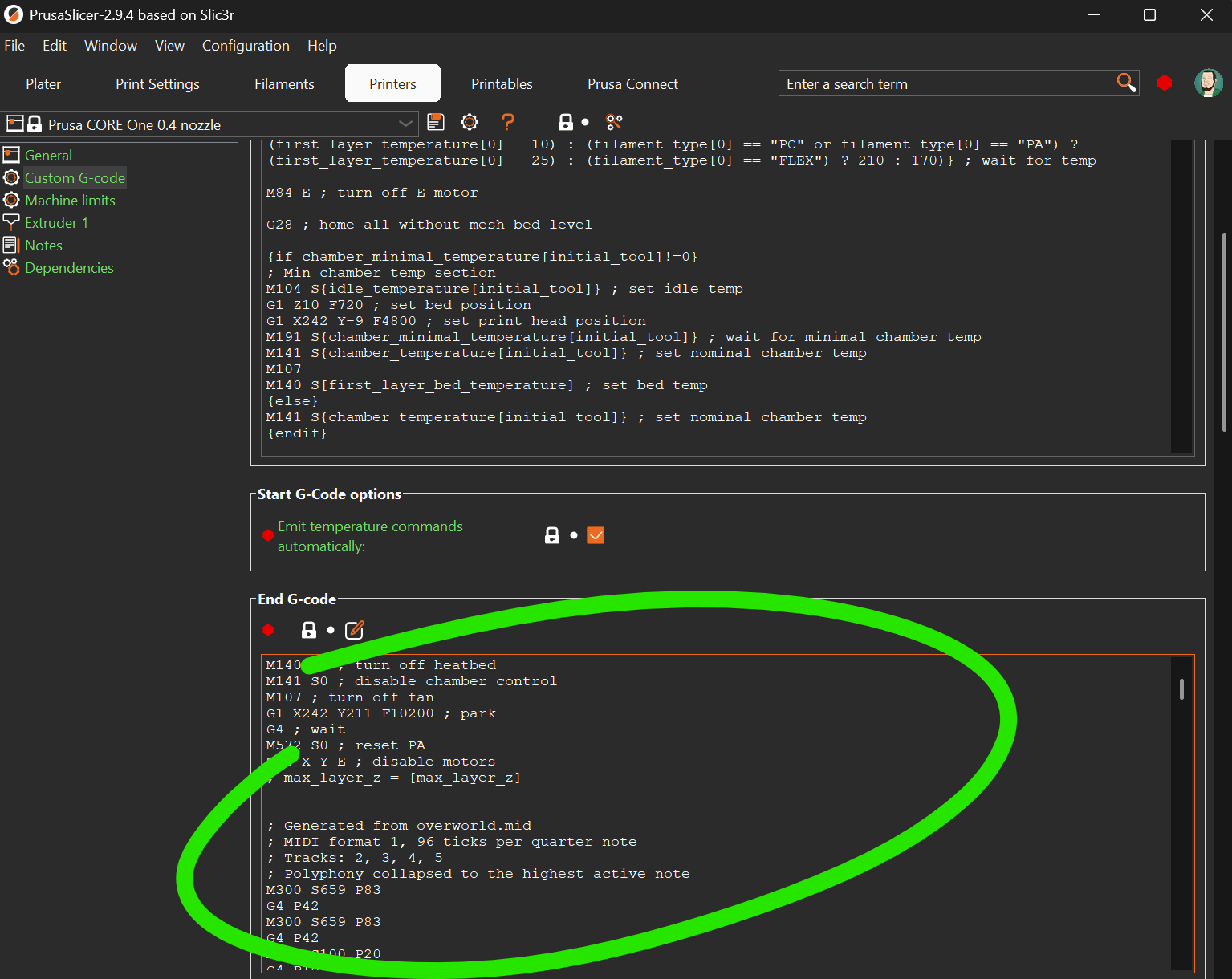The height and width of the screenshot is (979, 1232).
Task: Click the PrusaSlicer logo in title bar
Action: tap(14, 14)
